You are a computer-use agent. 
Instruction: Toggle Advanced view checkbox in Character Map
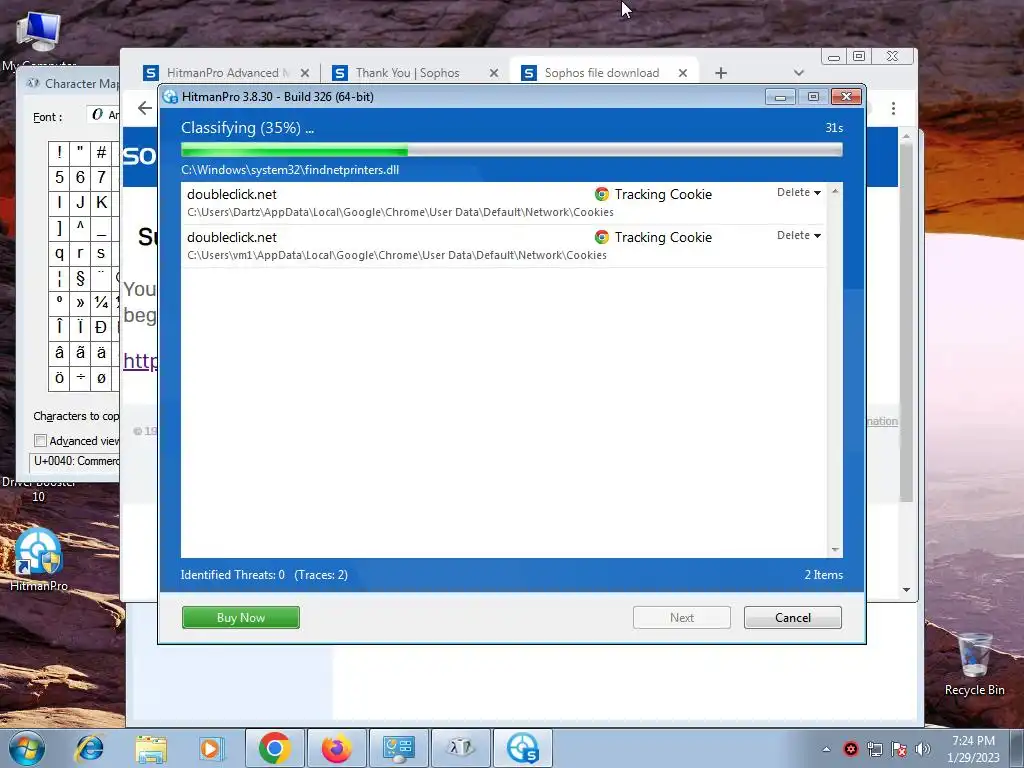40,441
